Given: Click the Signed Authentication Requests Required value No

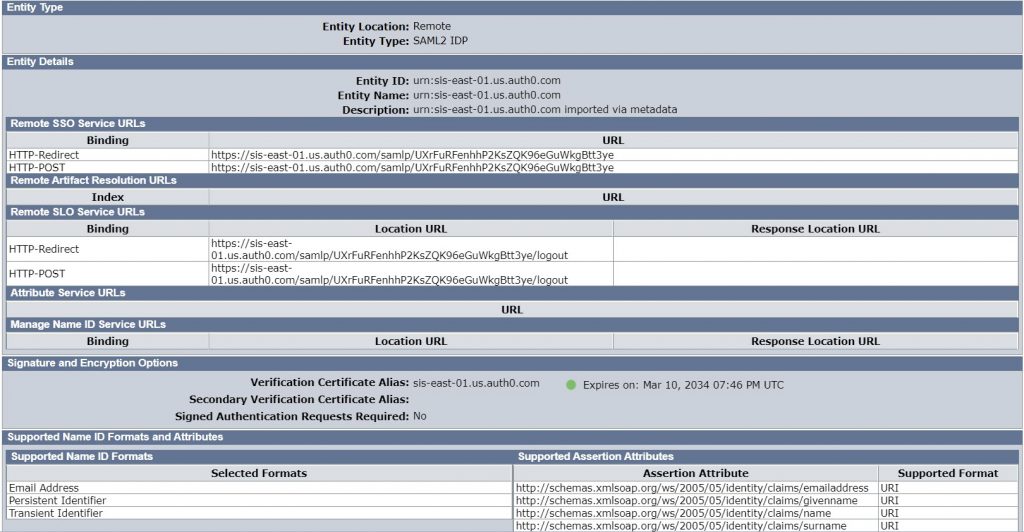Looking at the screenshot, I should 419,416.
